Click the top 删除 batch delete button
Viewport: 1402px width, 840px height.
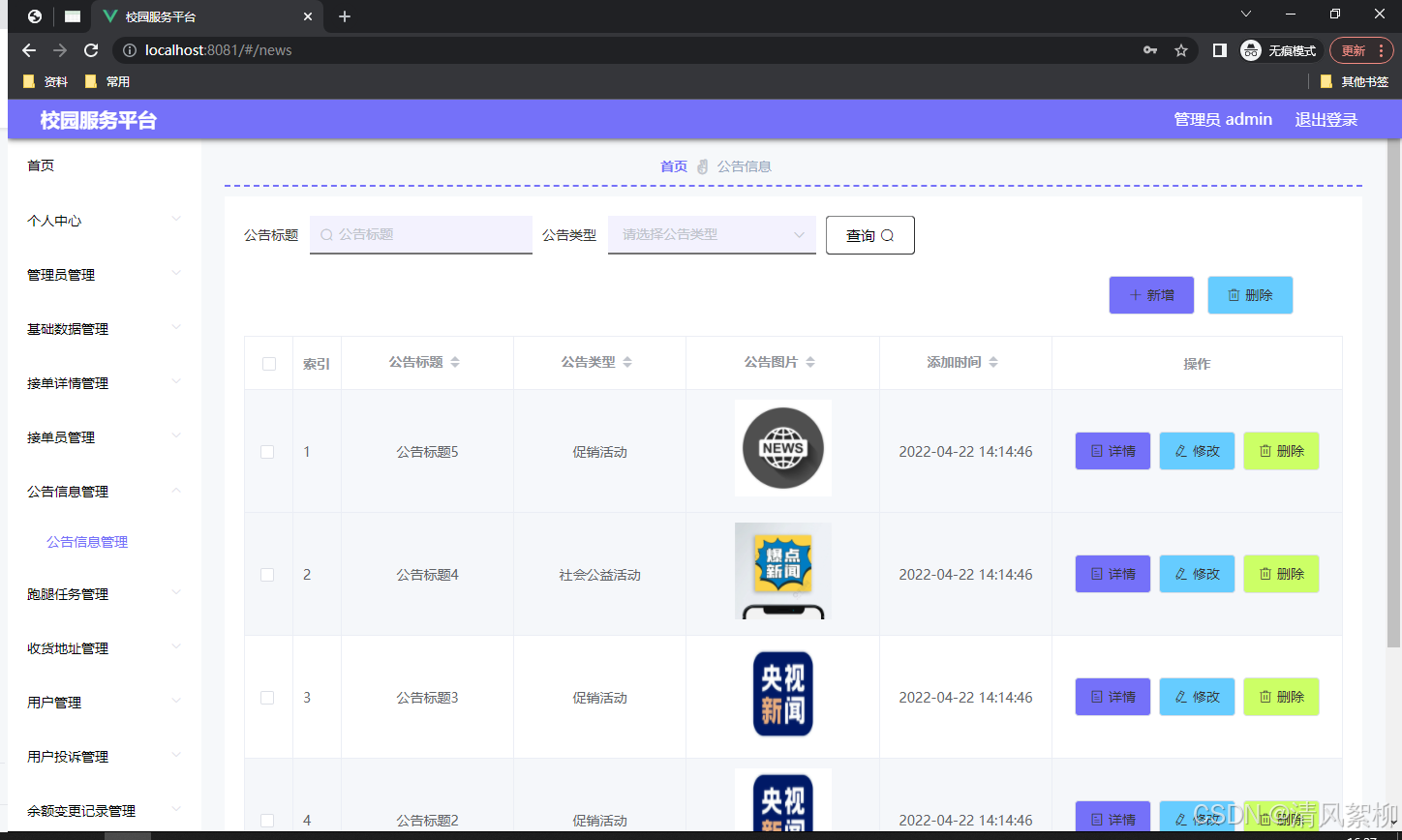pos(1250,295)
